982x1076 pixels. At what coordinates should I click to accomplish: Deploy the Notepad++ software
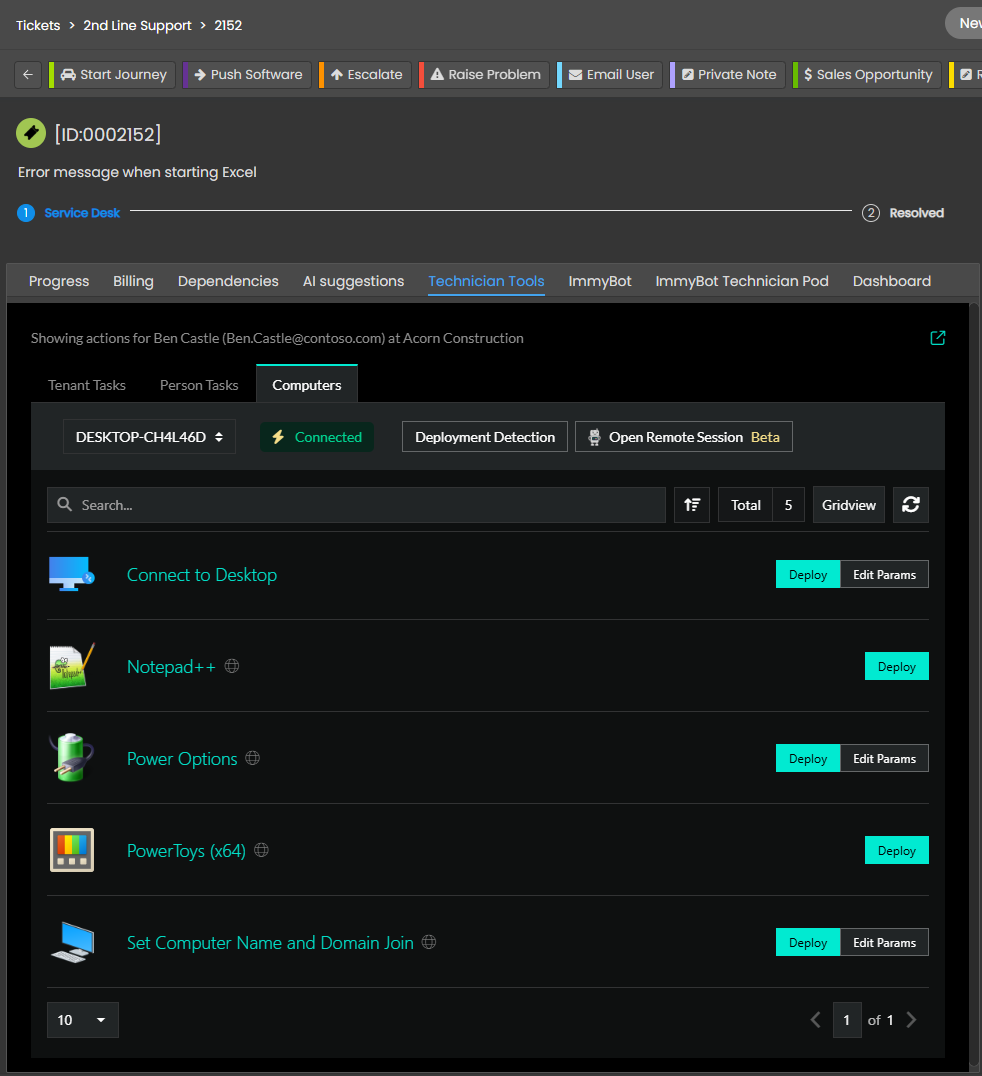tap(896, 667)
